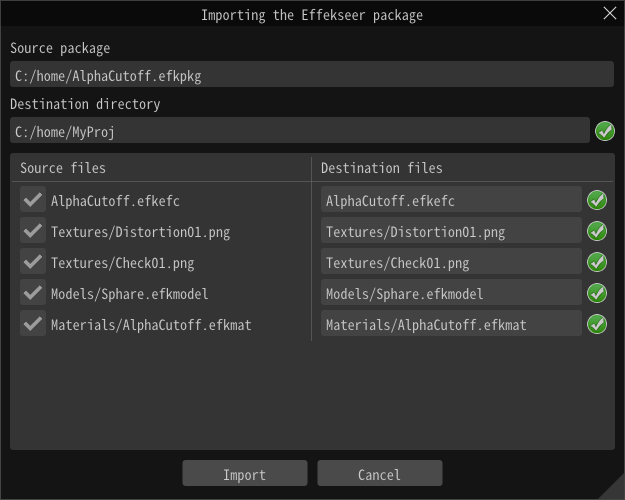The height and width of the screenshot is (500, 625).
Task: Click green status icon for Textures/Check01.png
Action: pyautogui.click(x=597, y=262)
